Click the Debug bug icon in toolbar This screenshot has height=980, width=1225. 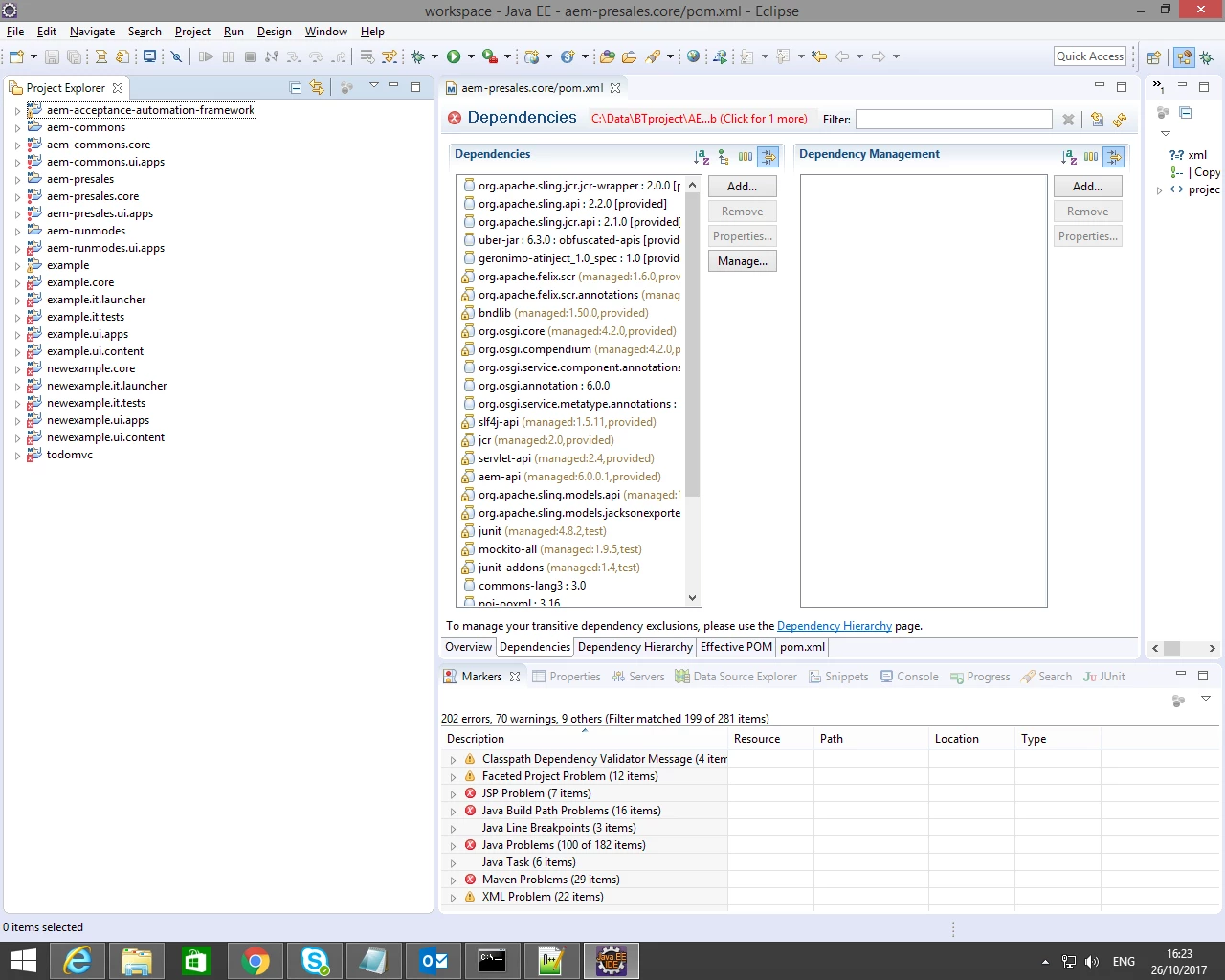click(417, 56)
